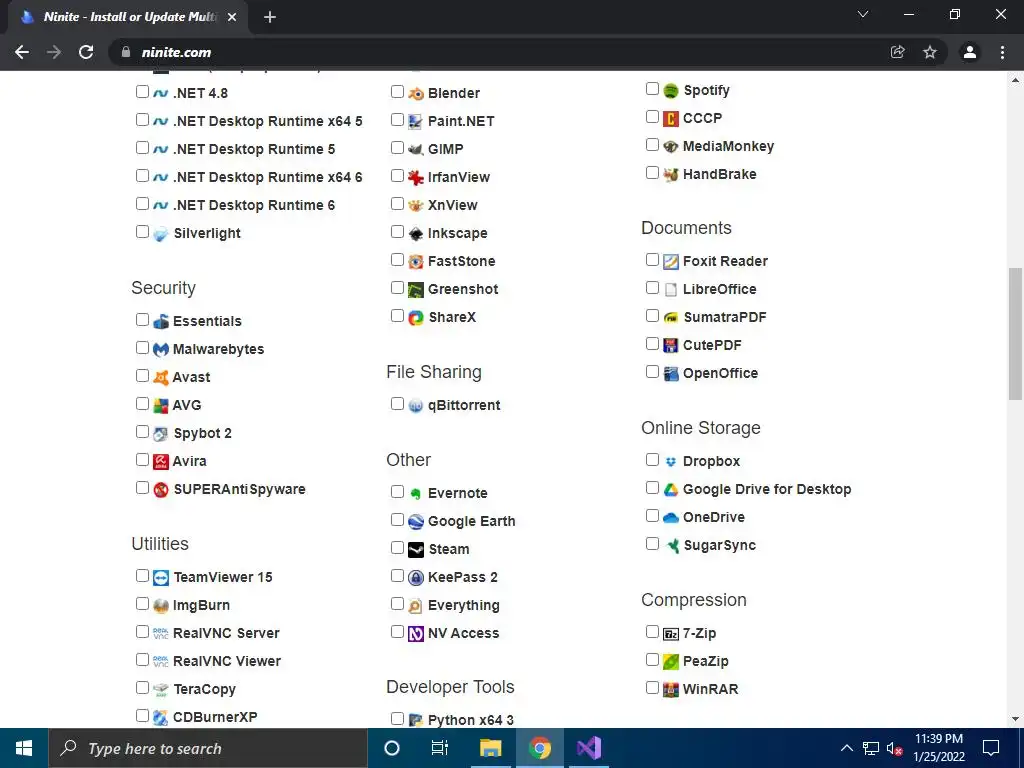
Task: Switch to the Ninite browser tab
Action: coord(127,17)
